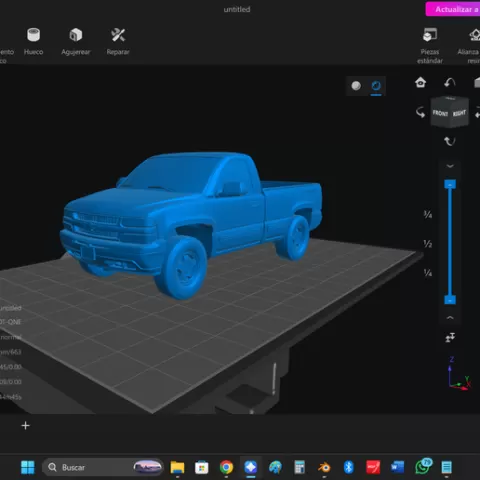
Task: Switch to solid shaded render mode
Action: click(356, 86)
